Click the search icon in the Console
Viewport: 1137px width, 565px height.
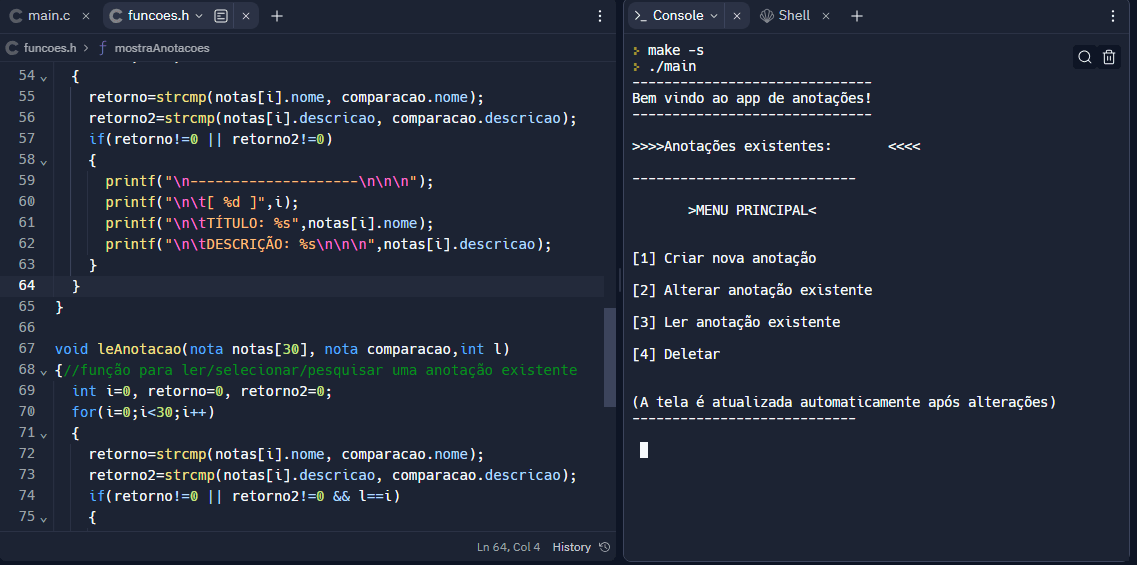click(x=1085, y=58)
